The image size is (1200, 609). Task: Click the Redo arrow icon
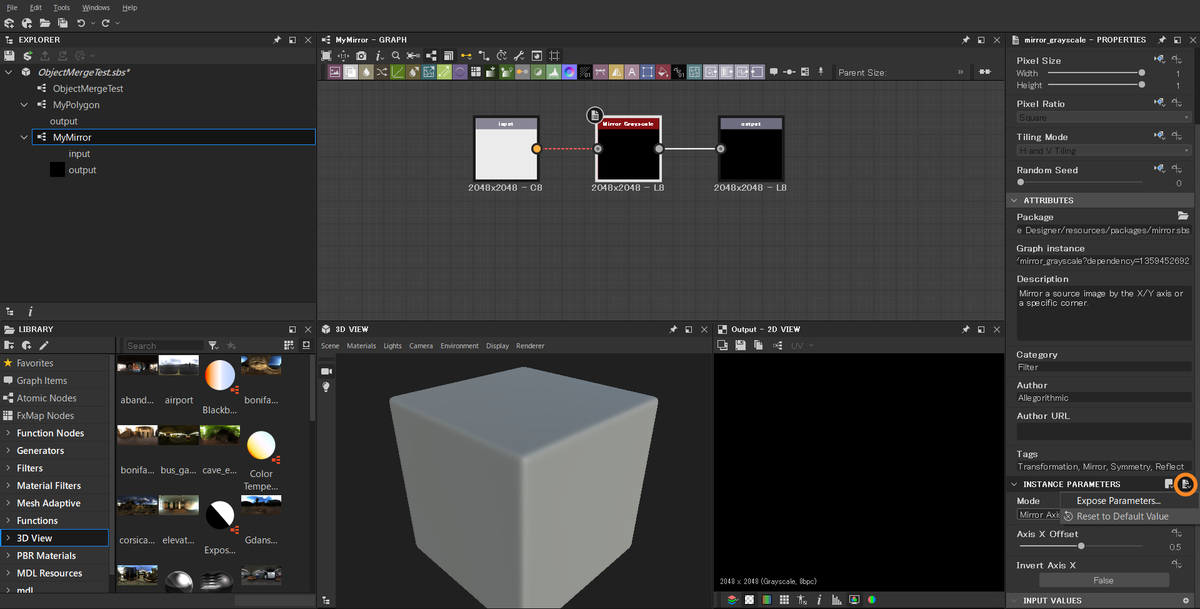105,23
